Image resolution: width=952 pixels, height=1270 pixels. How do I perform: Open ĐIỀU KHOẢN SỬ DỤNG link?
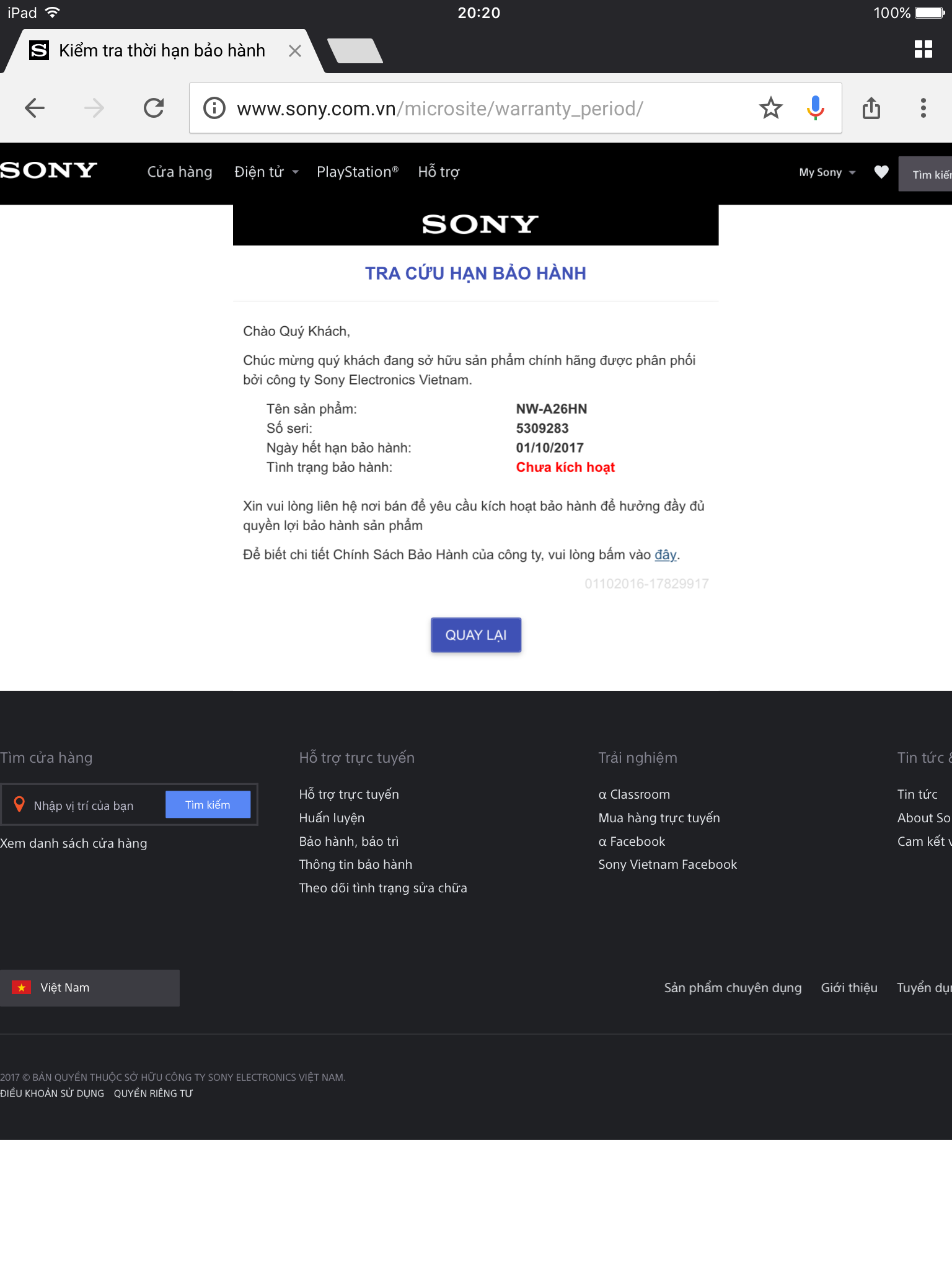[52, 1093]
